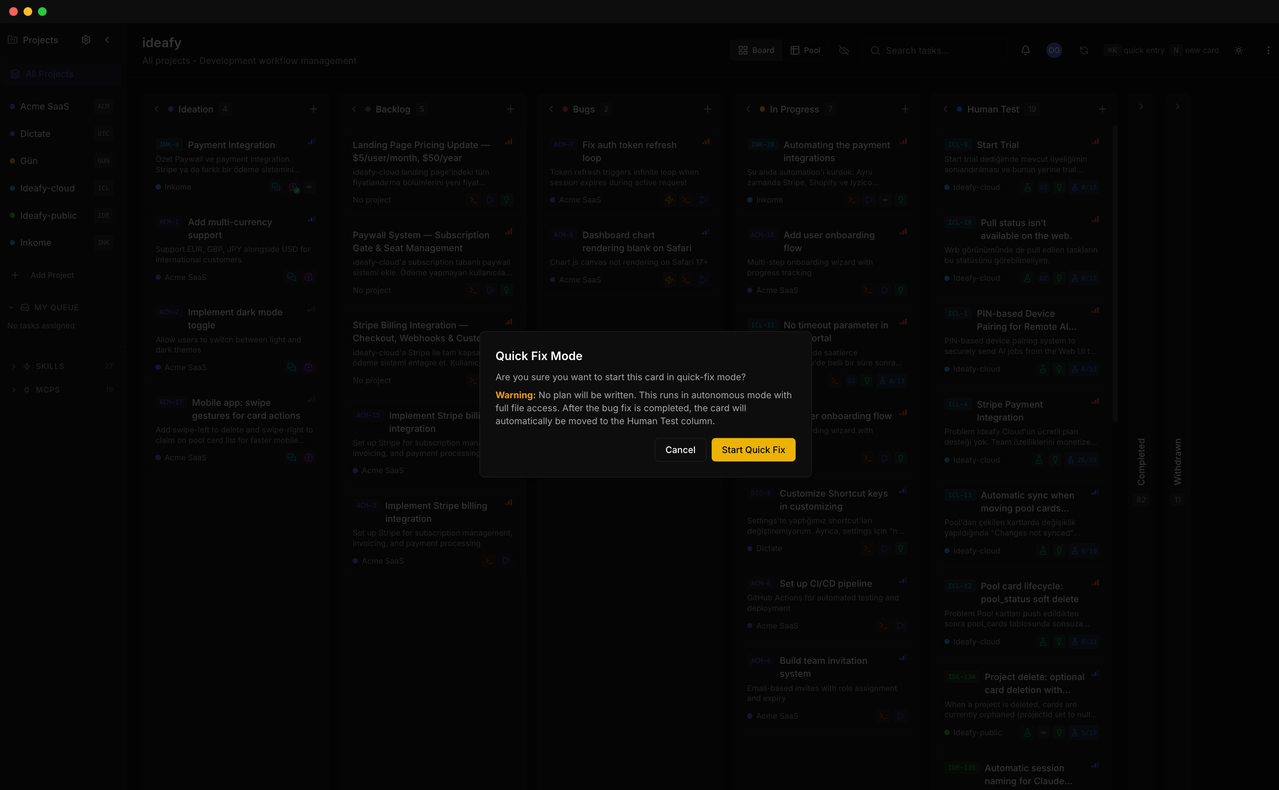Click the Start Quick Fix button

point(753,450)
